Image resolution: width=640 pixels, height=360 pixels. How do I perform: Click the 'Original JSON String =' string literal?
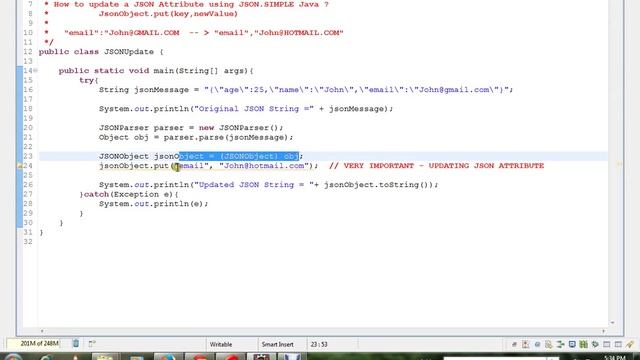(254, 109)
